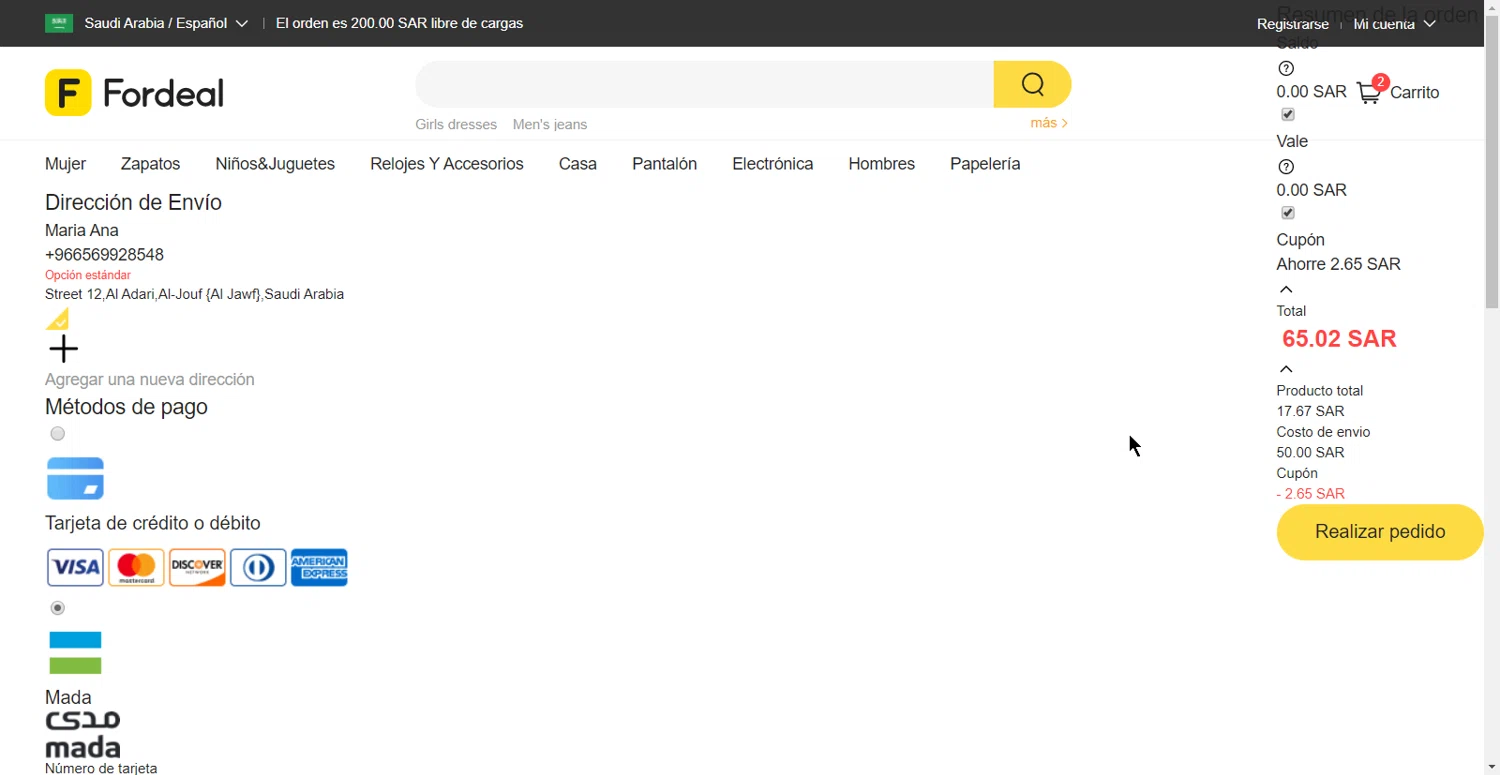1500x775 pixels.
Task: Click Agregar una nueva dirección
Action: click(x=150, y=380)
